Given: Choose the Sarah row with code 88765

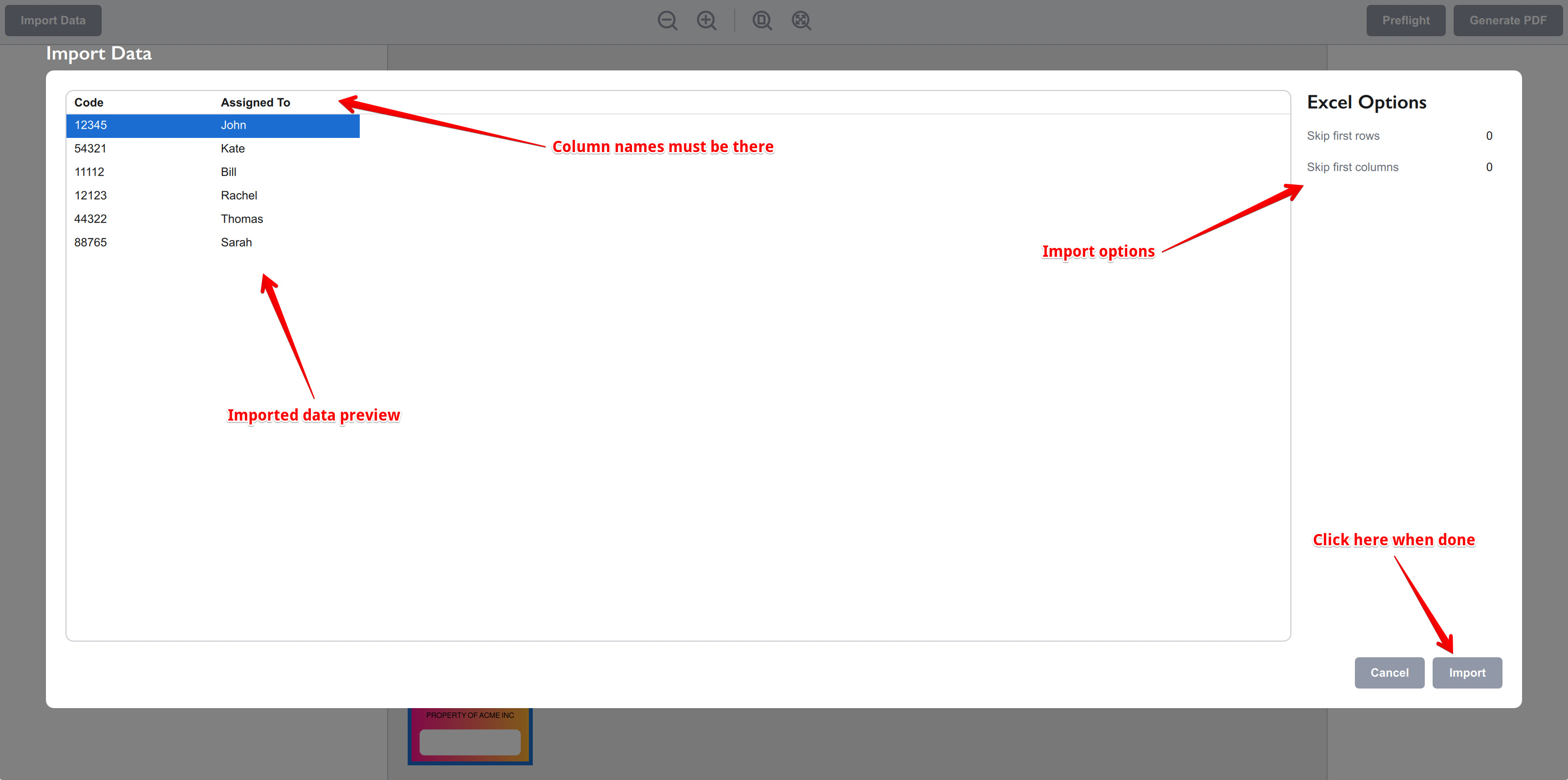Looking at the screenshot, I should pyautogui.click(x=213, y=243).
